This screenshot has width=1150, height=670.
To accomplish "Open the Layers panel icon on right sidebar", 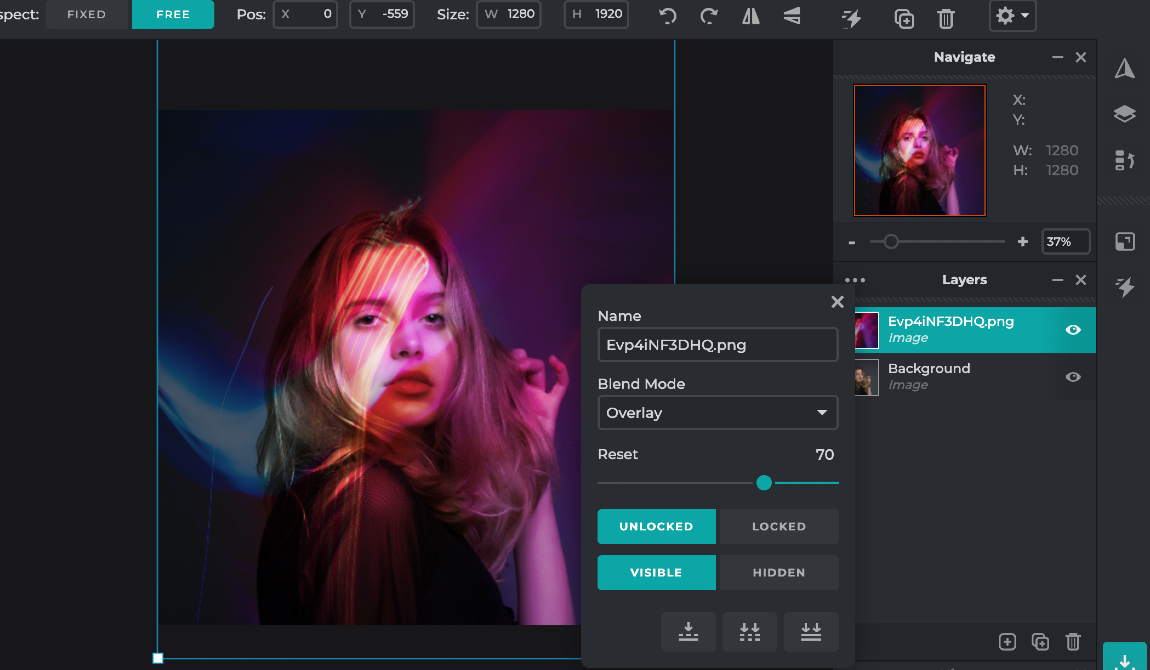I will [x=1124, y=114].
